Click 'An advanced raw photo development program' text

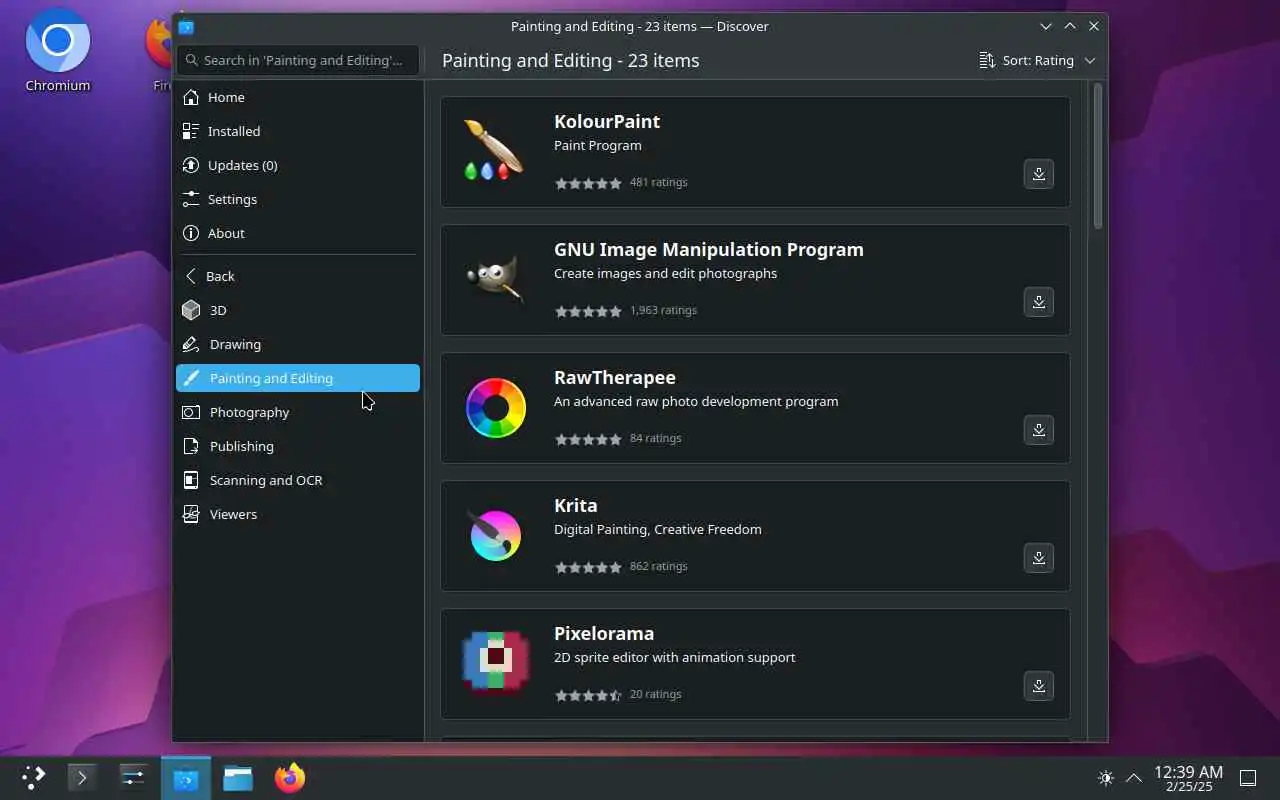[696, 401]
